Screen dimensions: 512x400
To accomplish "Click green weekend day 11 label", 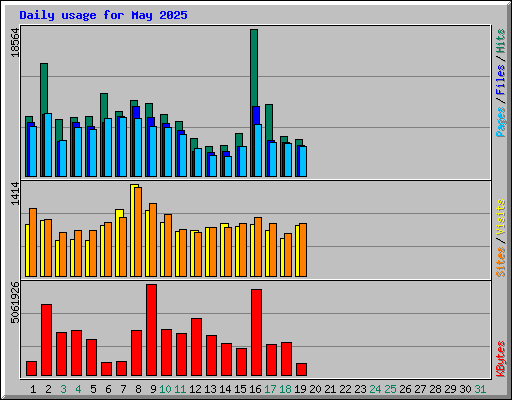I will [180, 389].
